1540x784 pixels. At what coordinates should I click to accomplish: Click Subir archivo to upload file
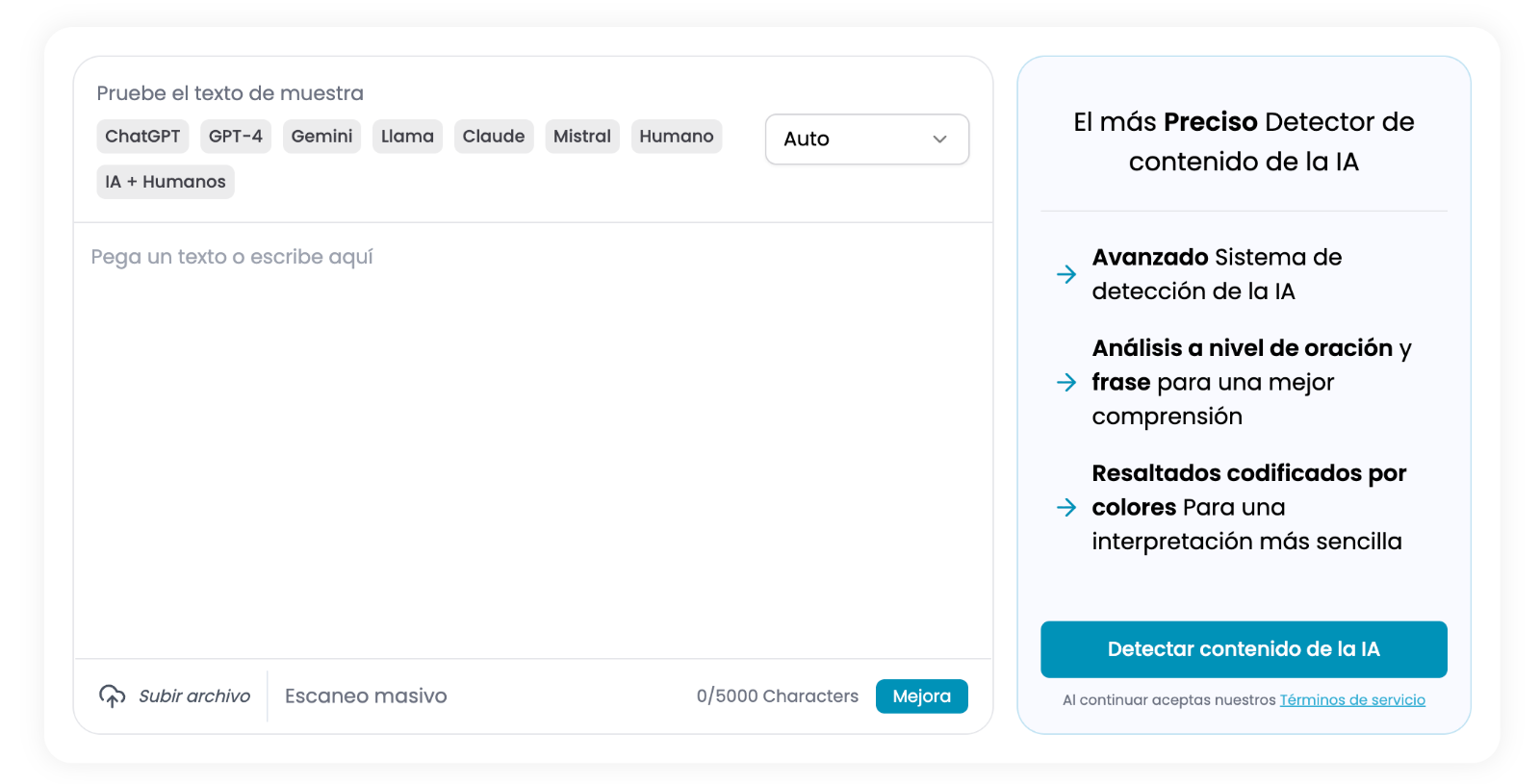click(x=194, y=695)
